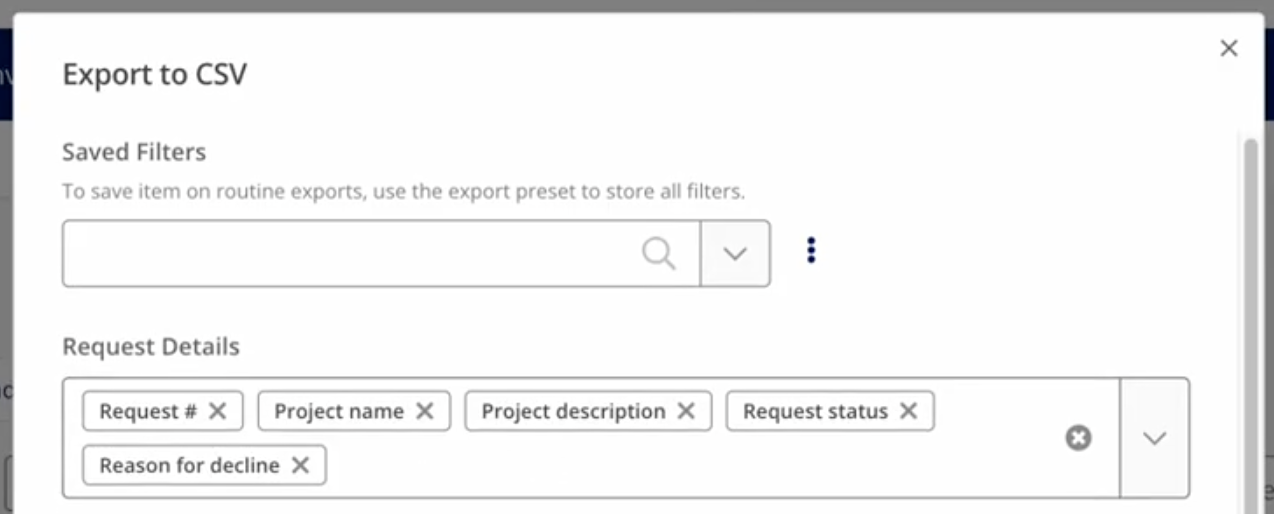Select the Project description chip label
This screenshot has width=1274, height=514.
click(573, 411)
